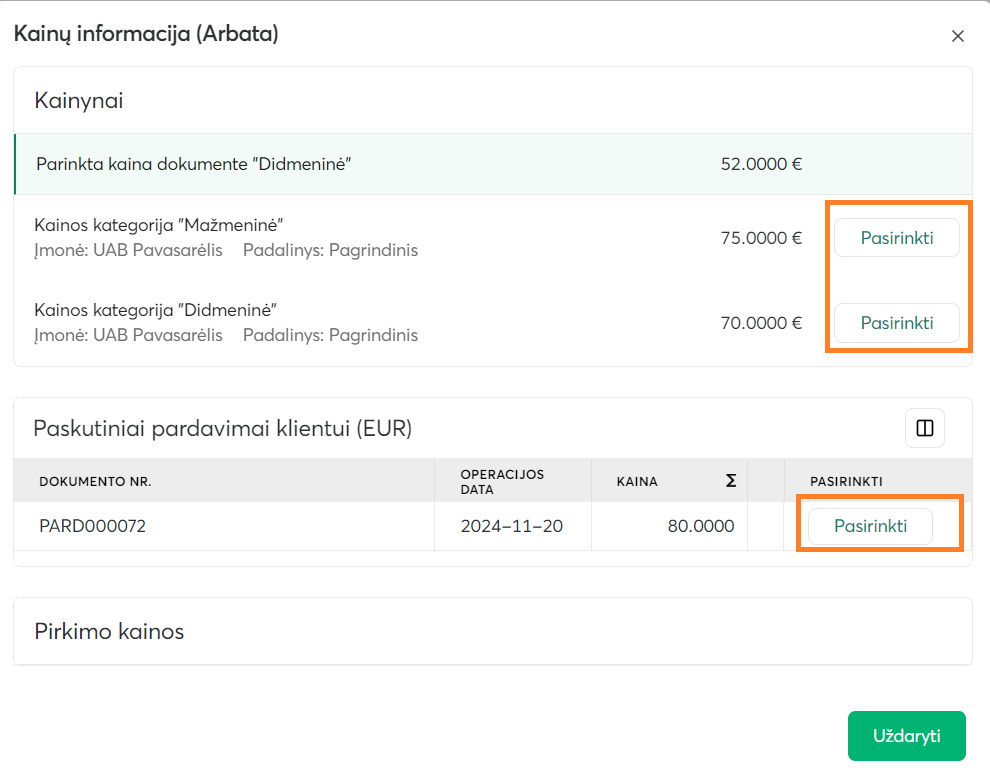Viewport: 990px width, 783px height.
Task: Select the PARD000072 document number cell
Action: (92, 526)
